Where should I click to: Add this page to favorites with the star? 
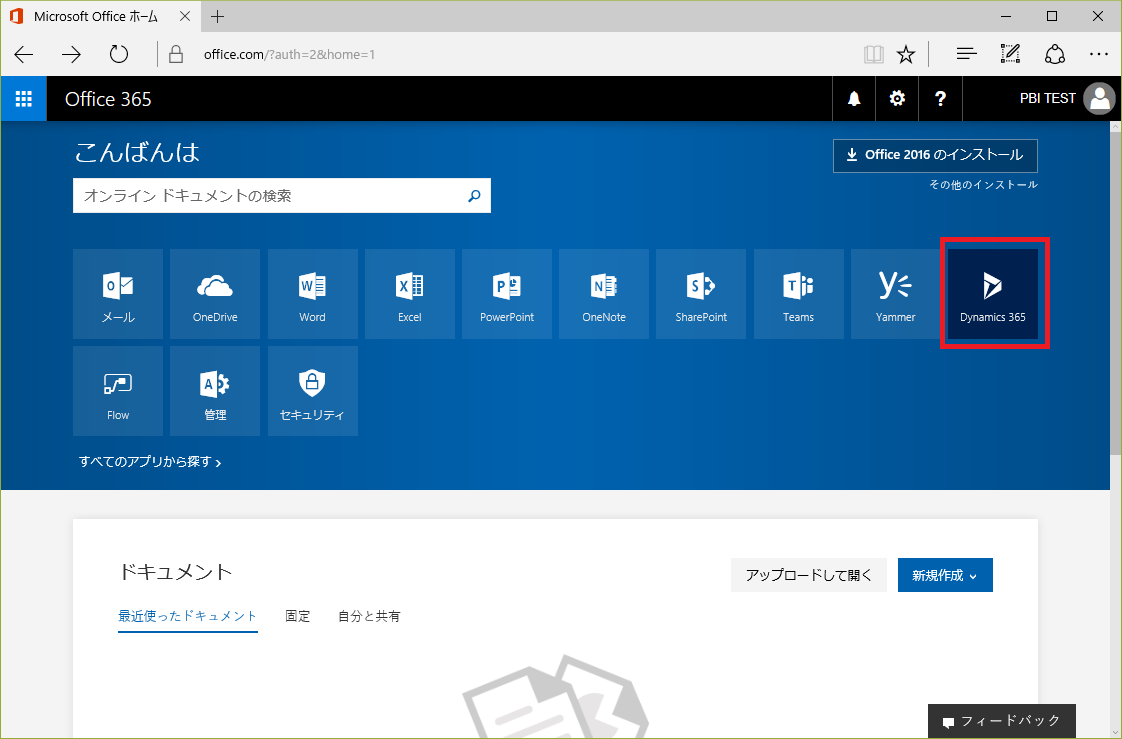coord(906,54)
